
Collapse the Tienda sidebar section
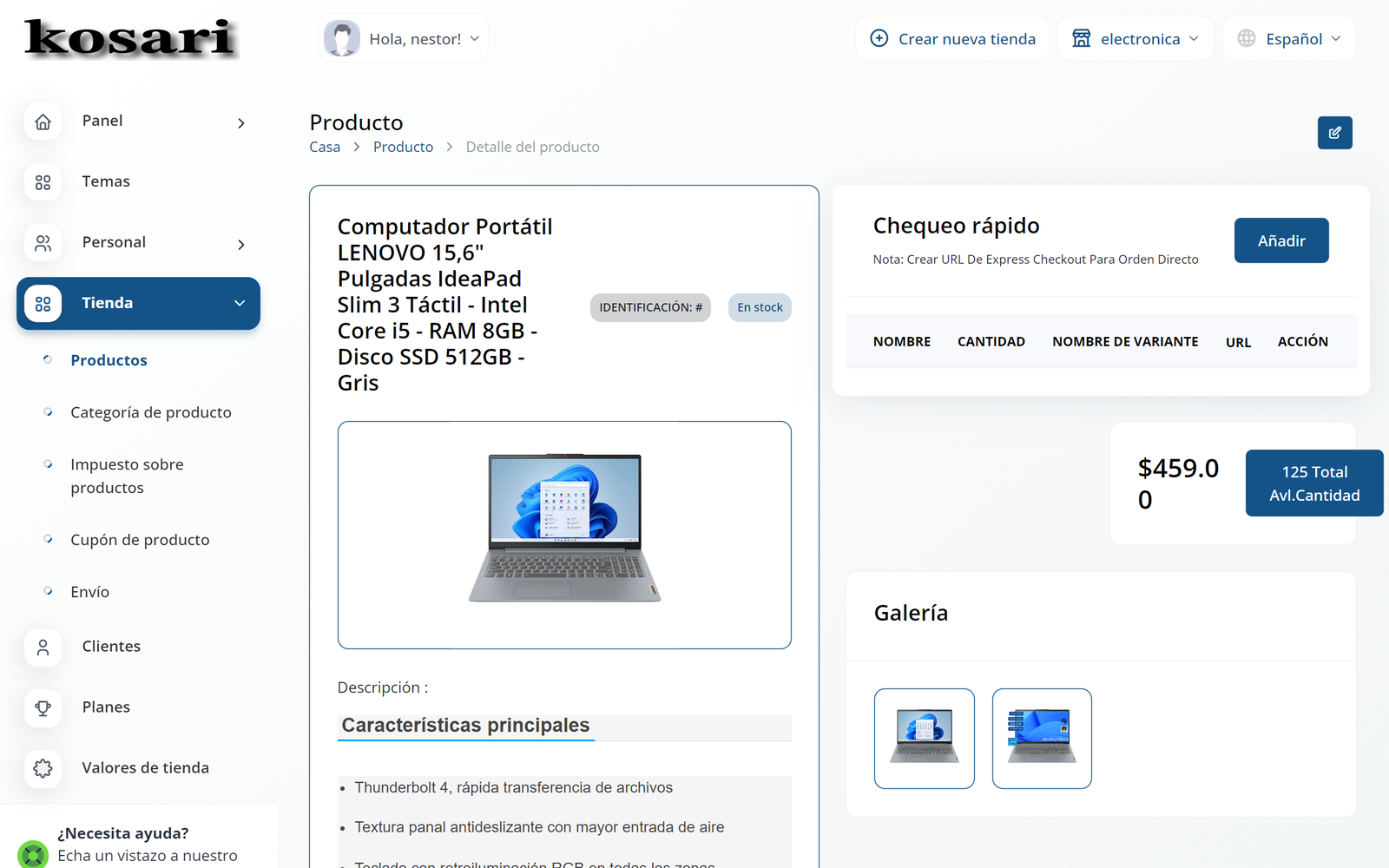point(240,303)
